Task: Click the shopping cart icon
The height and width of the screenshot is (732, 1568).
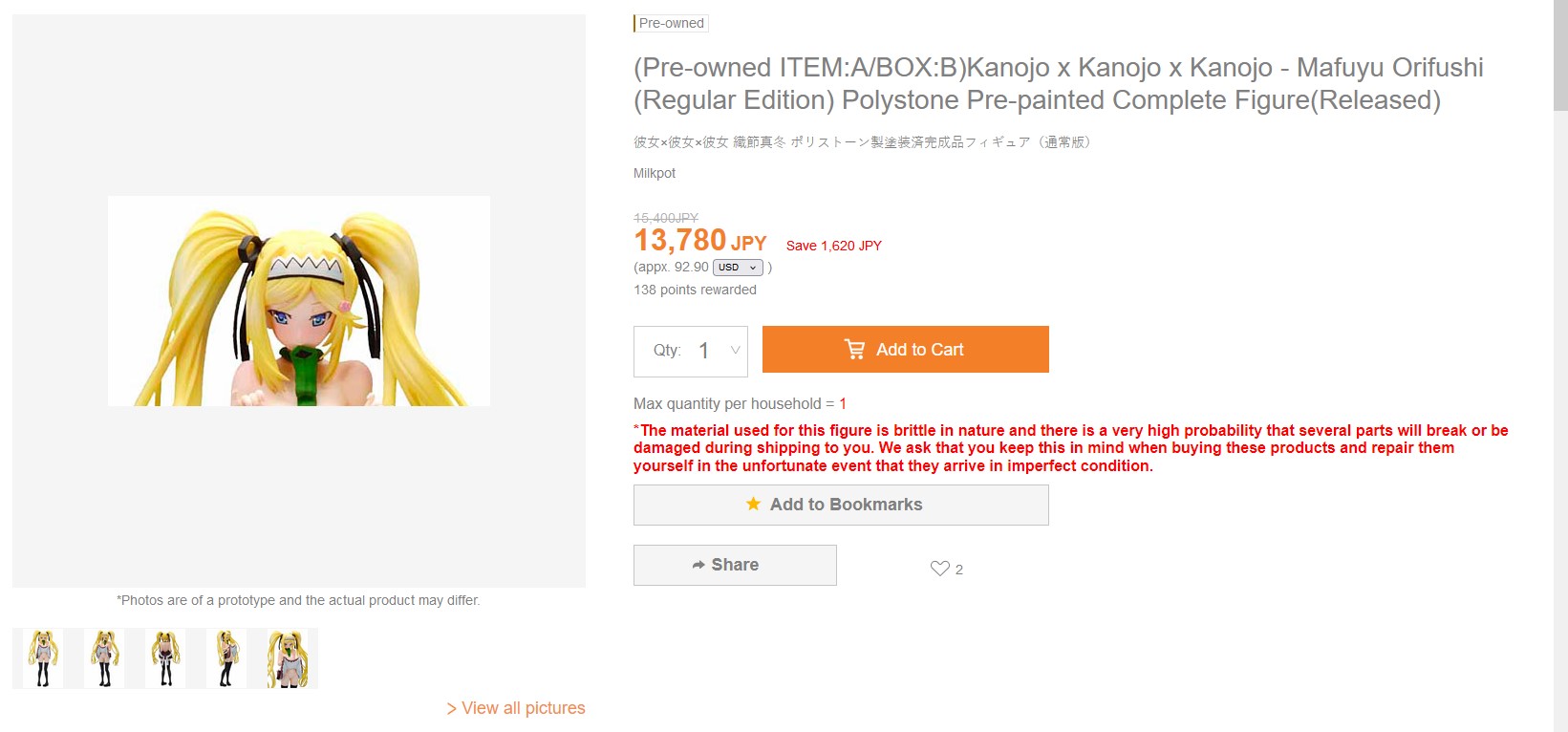Action: (x=854, y=350)
